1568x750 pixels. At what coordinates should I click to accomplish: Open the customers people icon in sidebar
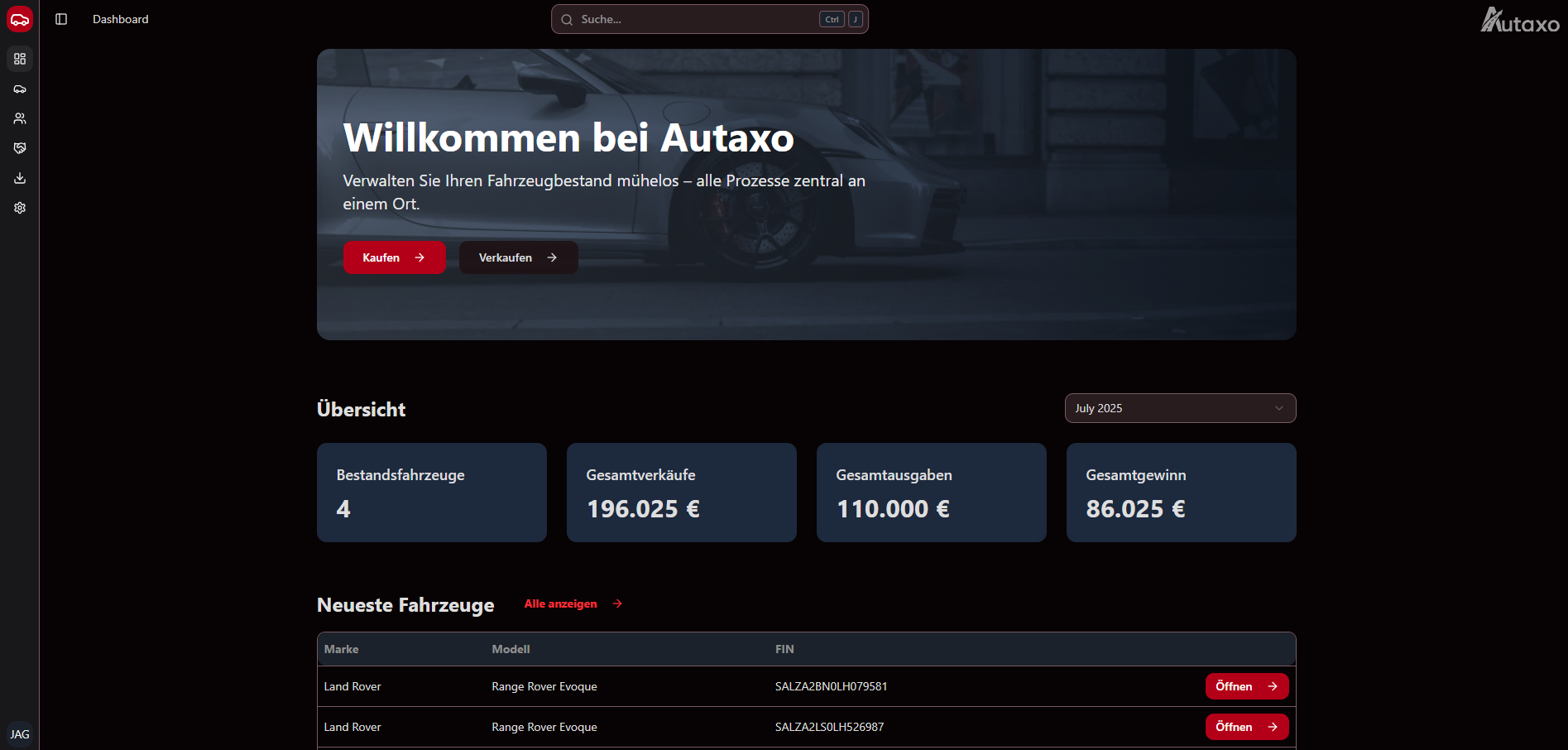pyautogui.click(x=20, y=118)
